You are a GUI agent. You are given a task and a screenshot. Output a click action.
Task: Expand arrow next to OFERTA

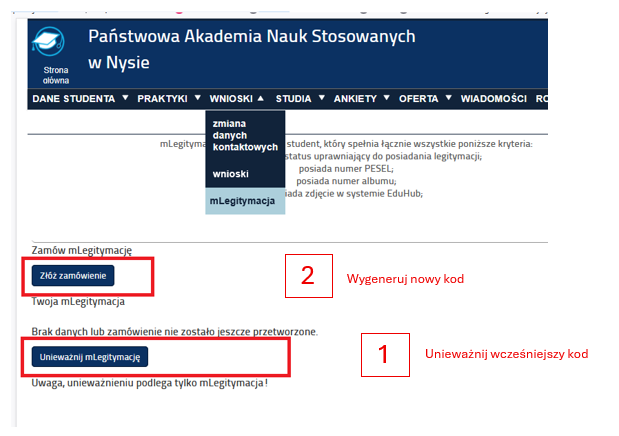(448, 98)
